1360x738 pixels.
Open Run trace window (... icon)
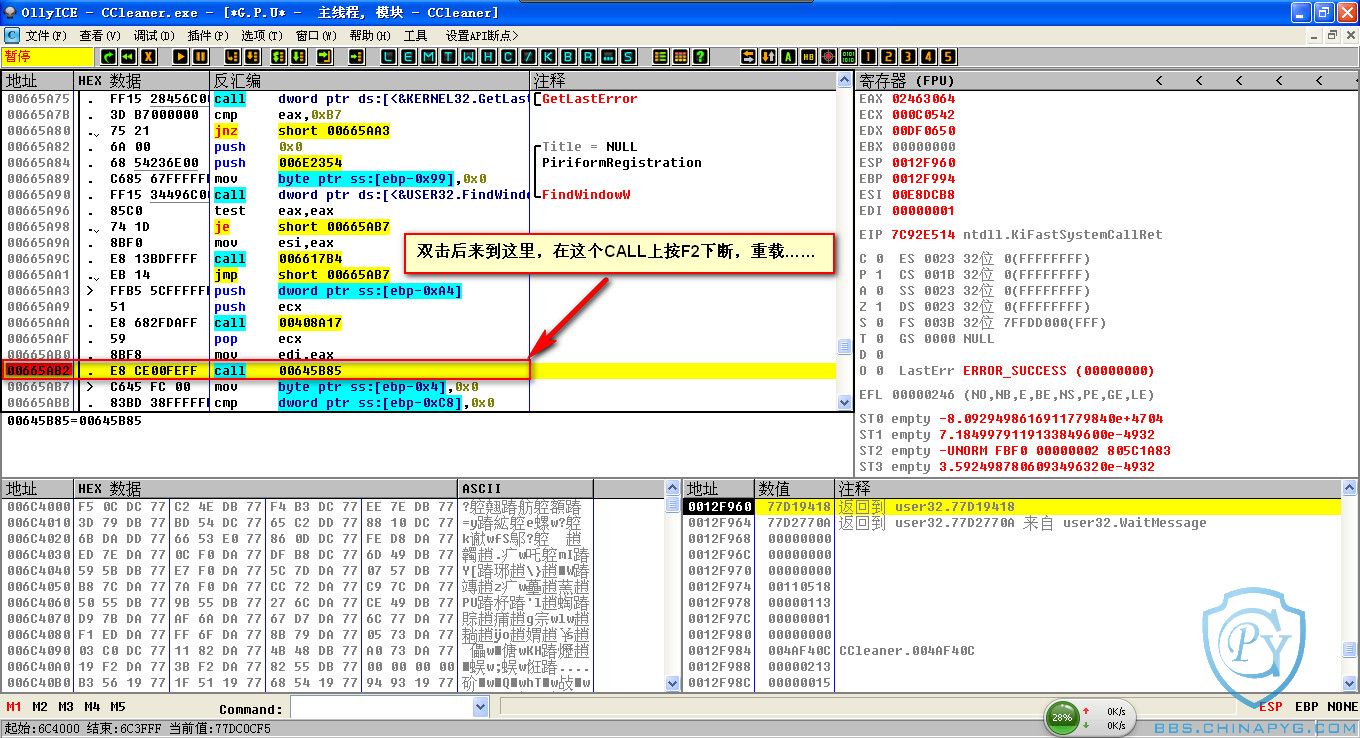coord(608,57)
